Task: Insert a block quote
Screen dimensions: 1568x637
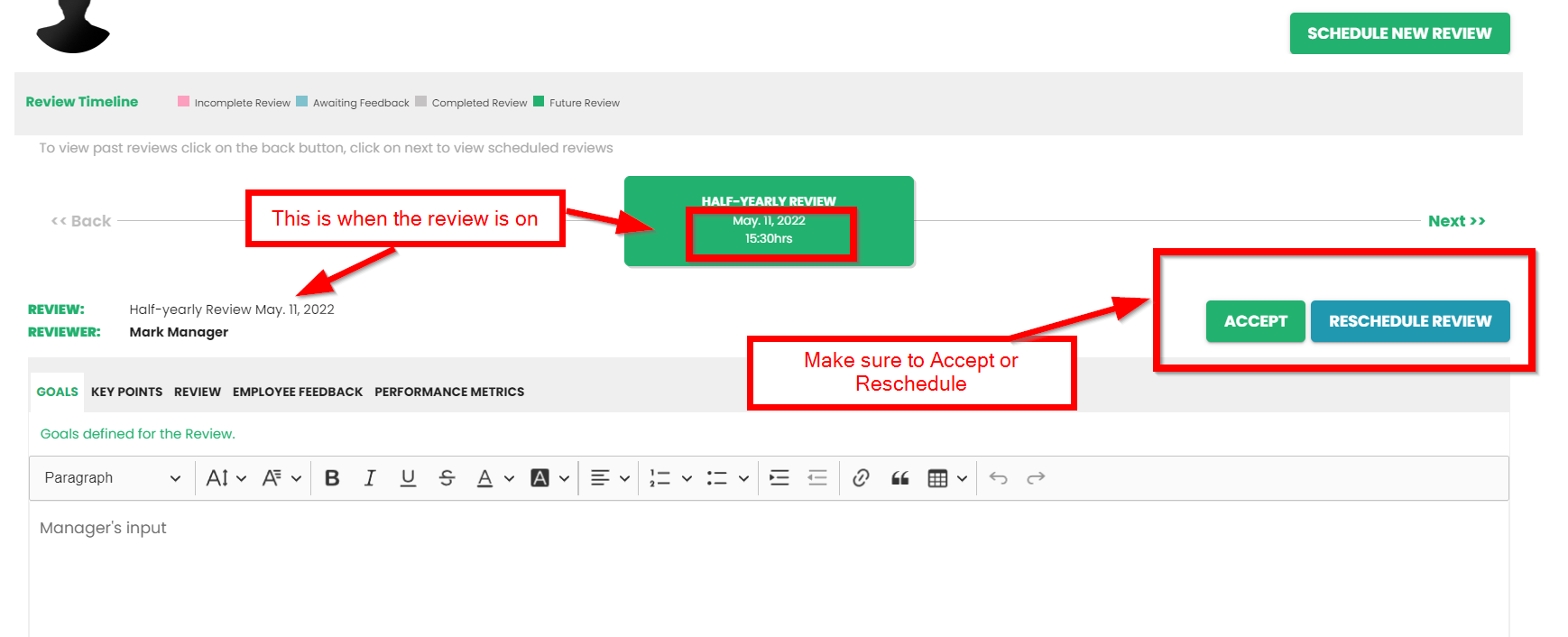Action: tap(899, 478)
